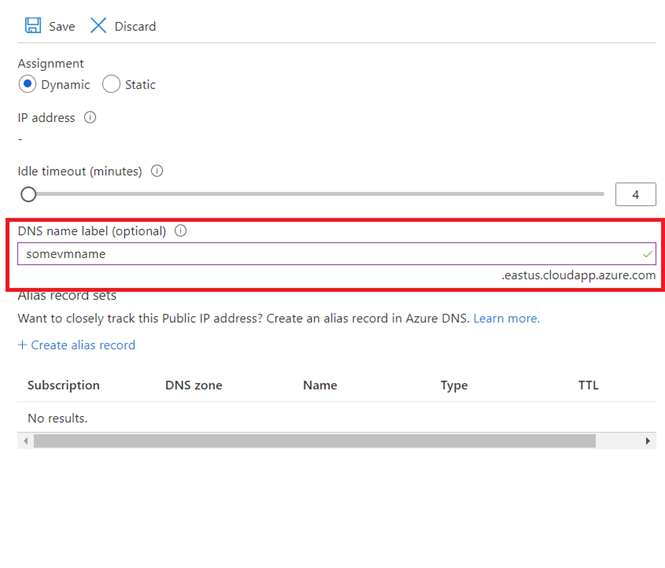Screen dimensions: 665x568
Task: Click the DNS zone column header
Action: click(193, 385)
